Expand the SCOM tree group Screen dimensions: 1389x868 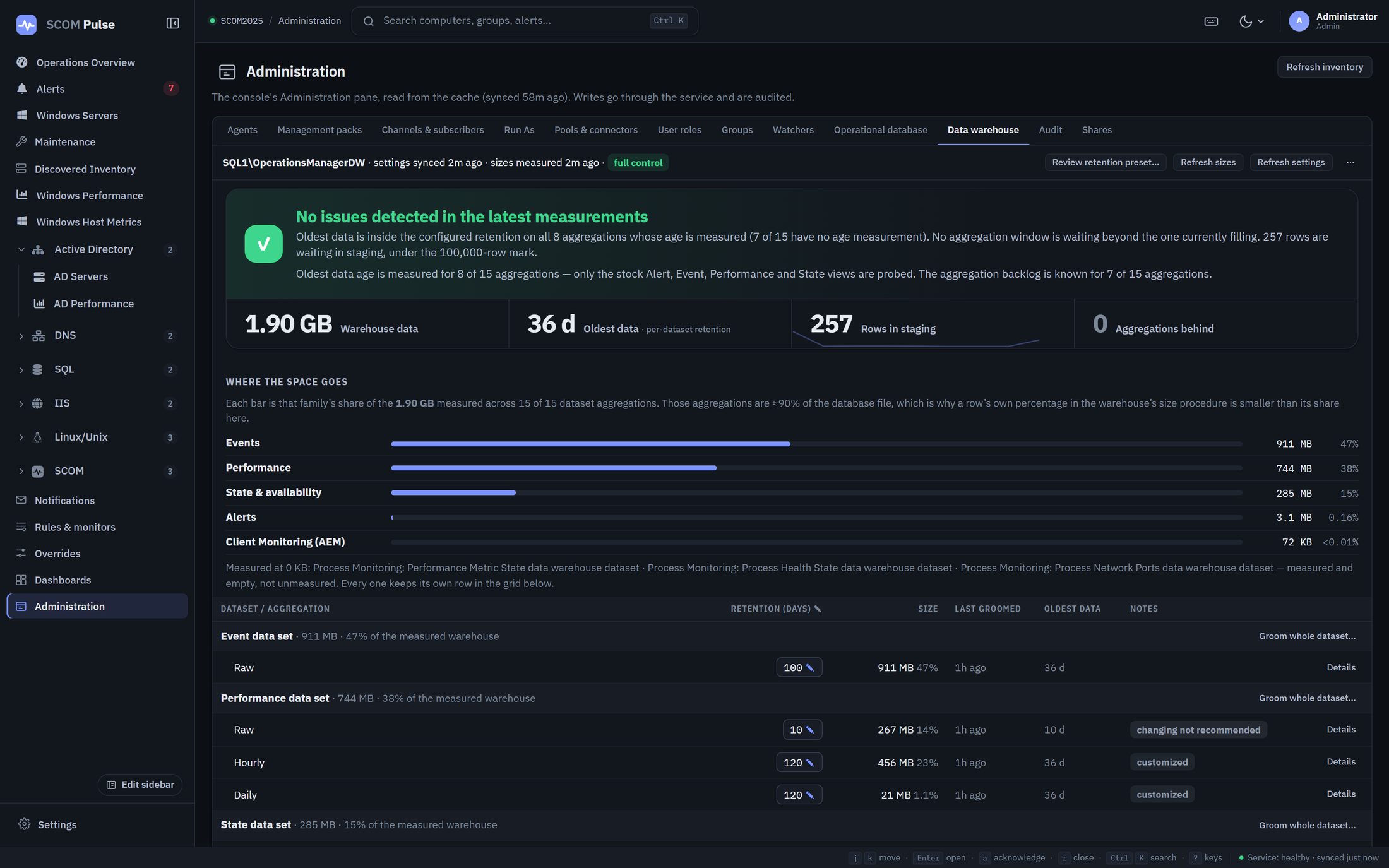pyautogui.click(x=21, y=471)
